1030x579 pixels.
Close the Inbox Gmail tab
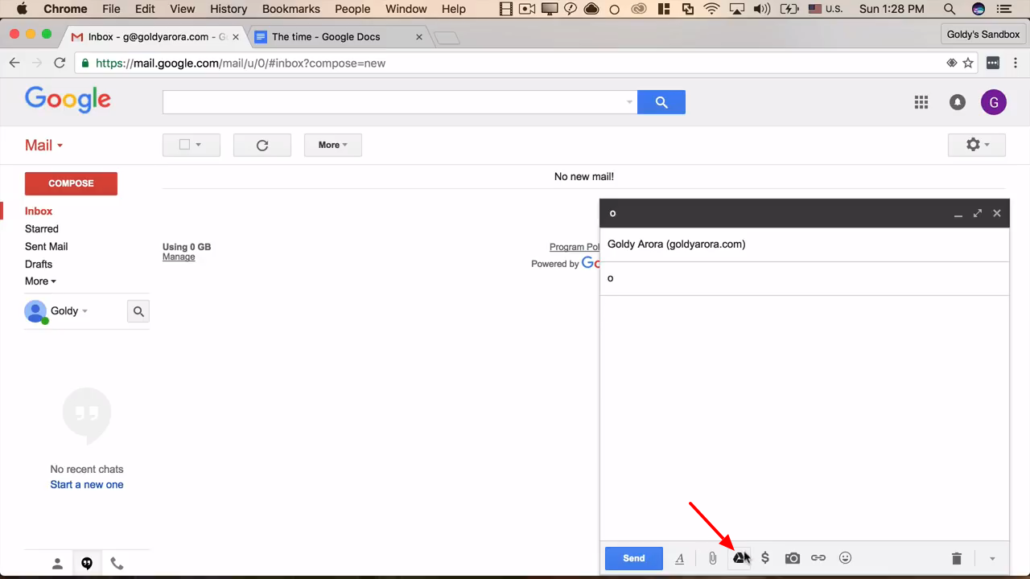coord(236,37)
